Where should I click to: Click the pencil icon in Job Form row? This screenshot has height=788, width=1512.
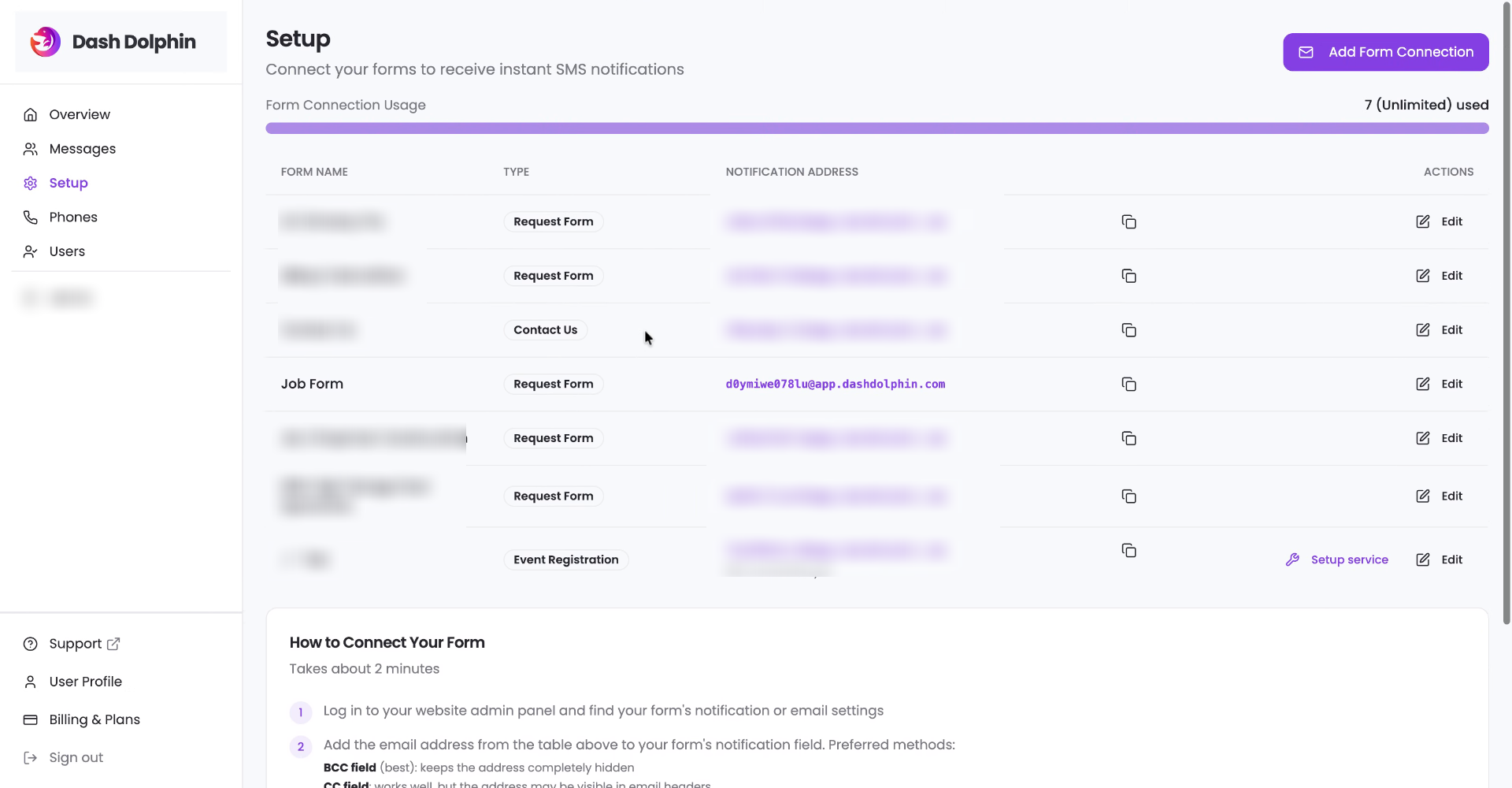1423,384
